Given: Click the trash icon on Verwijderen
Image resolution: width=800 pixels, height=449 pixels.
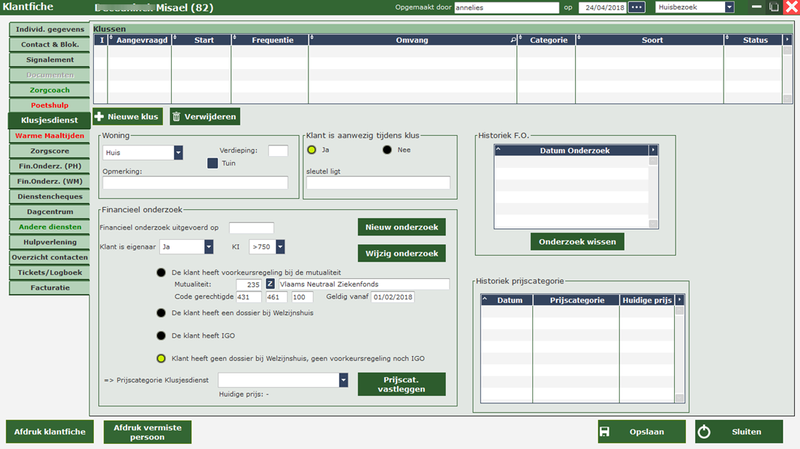Looking at the screenshot, I should coord(177,117).
